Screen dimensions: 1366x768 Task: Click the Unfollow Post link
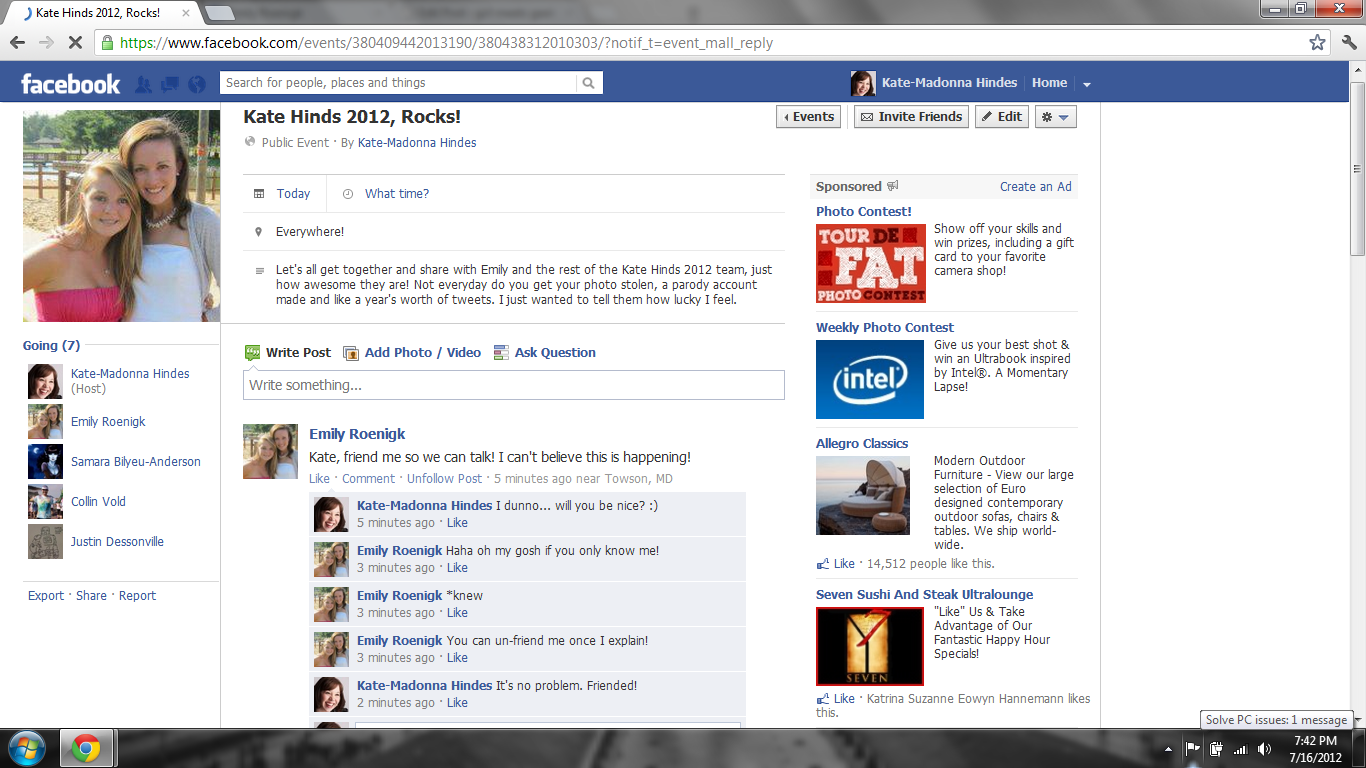tap(444, 479)
